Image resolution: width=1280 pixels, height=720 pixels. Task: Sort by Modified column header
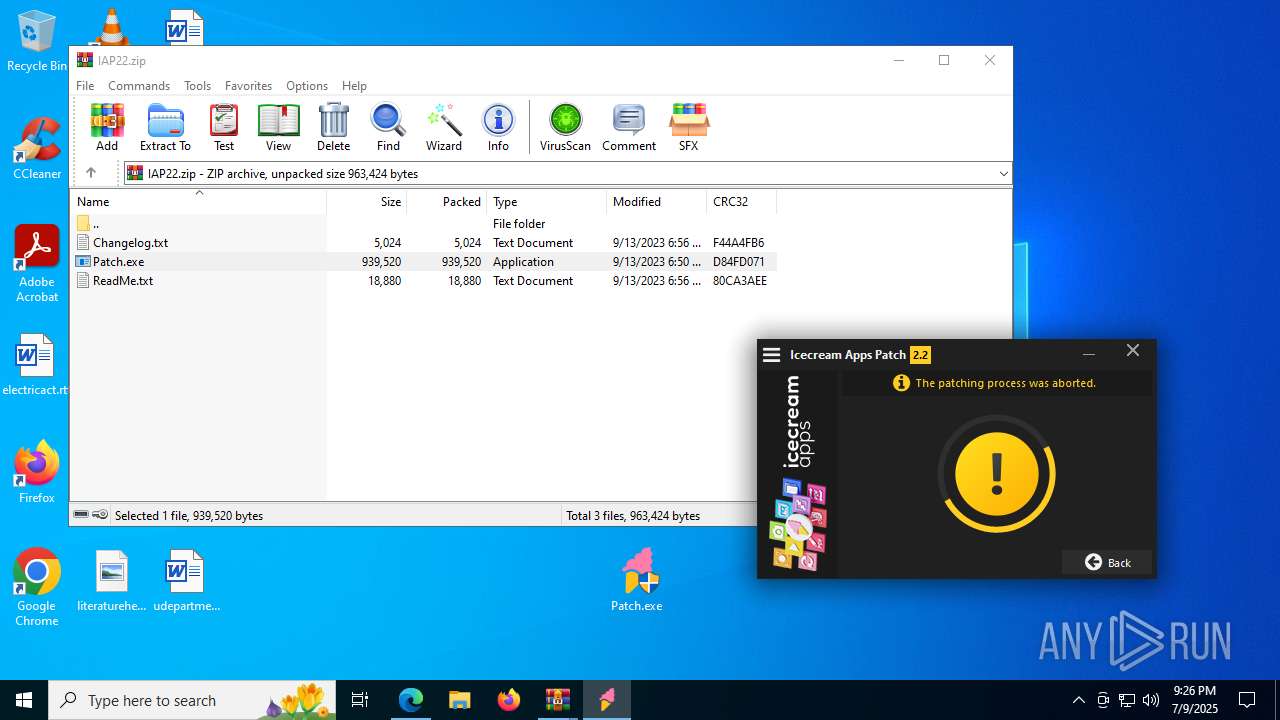point(656,202)
